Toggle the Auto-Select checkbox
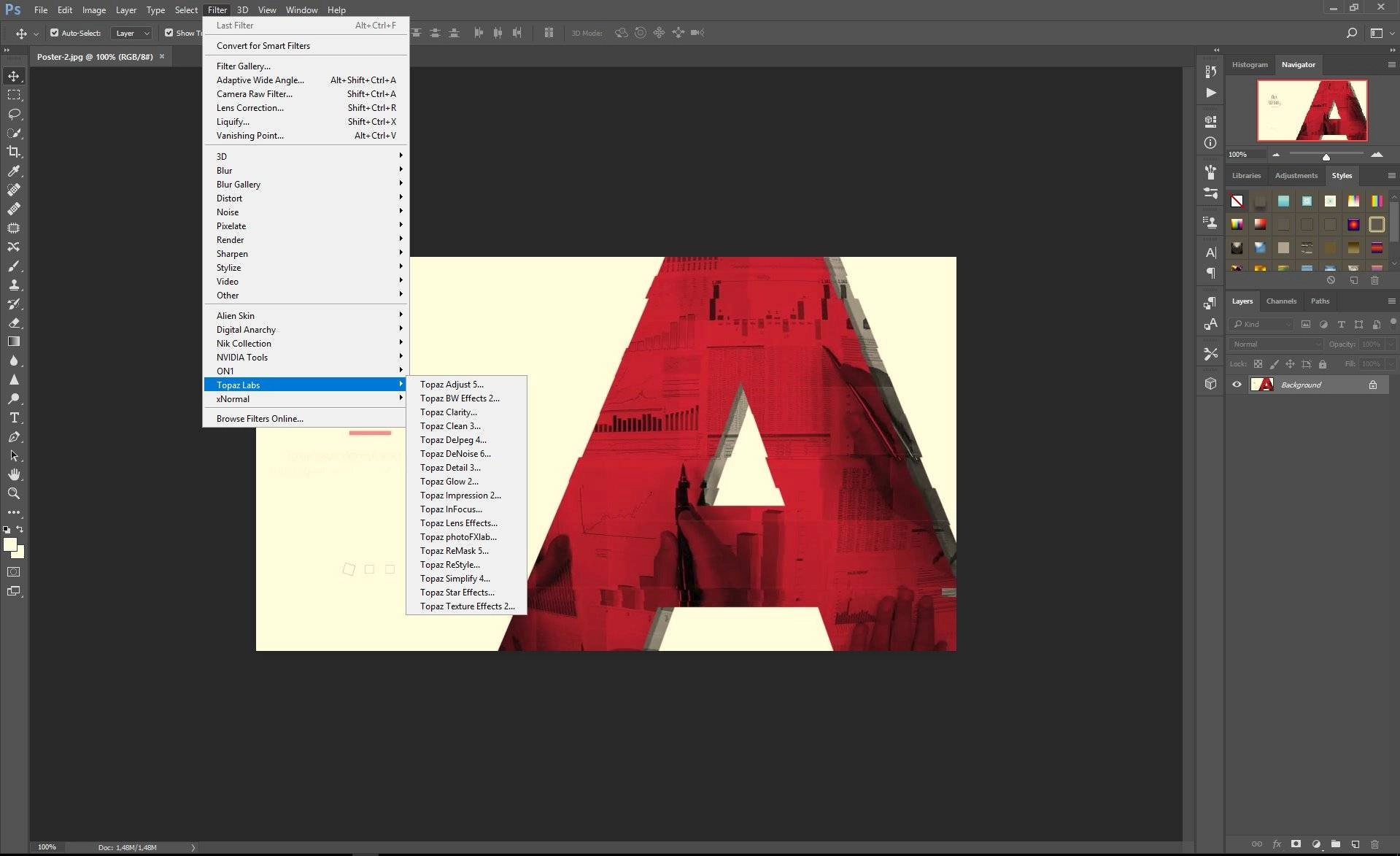This screenshot has height=856, width=1400. coord(54,33)
